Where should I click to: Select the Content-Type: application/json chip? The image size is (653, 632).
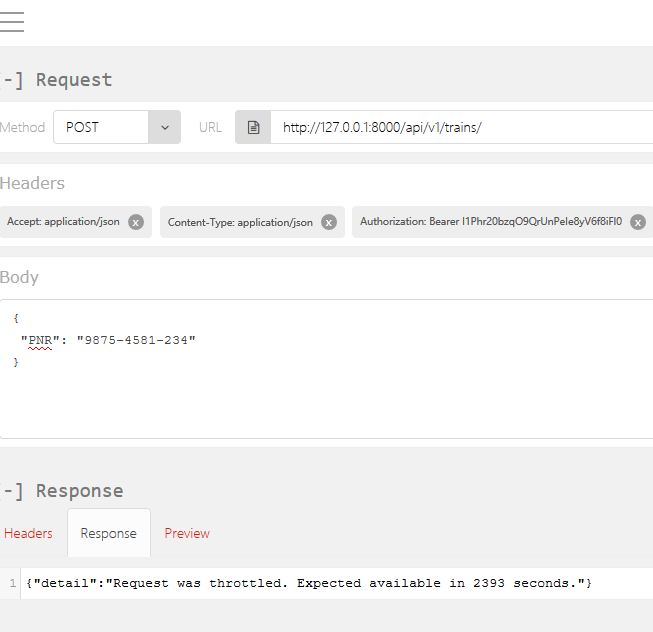tap(240, 222)
